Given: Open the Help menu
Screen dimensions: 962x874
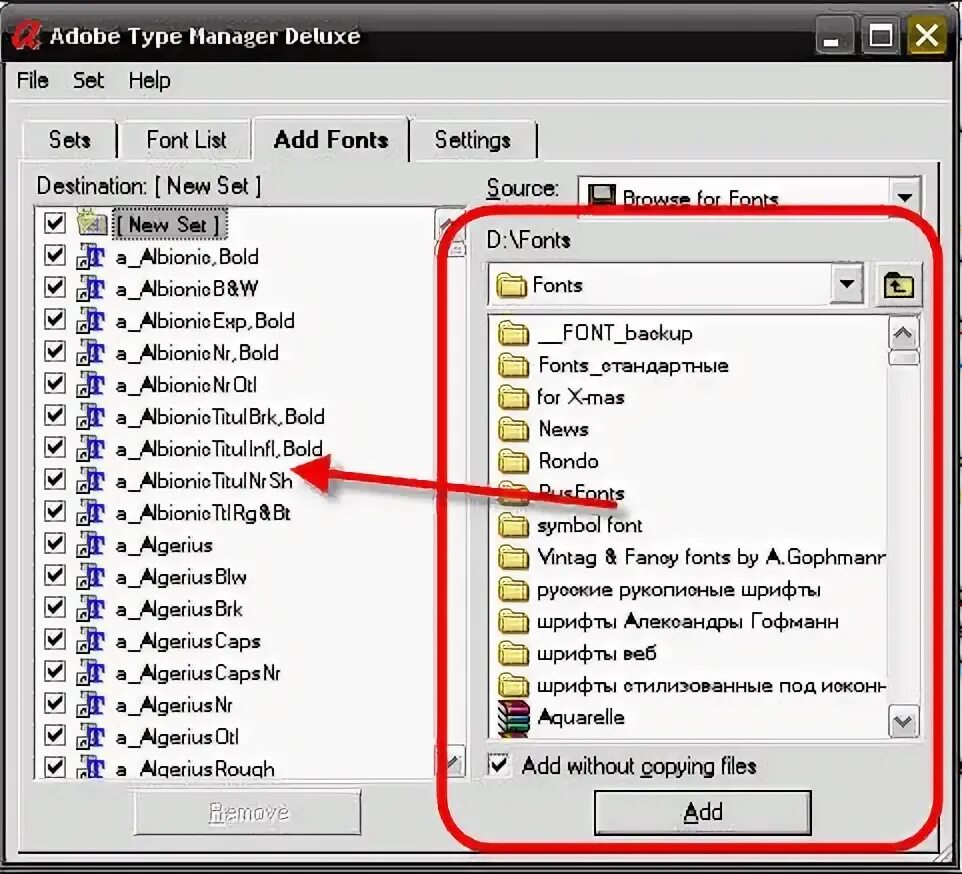Looking at the screenshot, I should [149, 80].
